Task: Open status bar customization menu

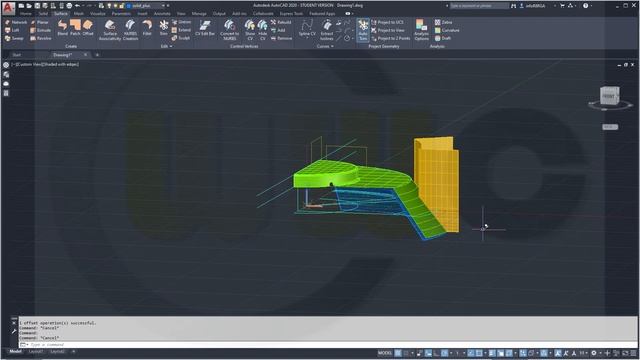Action: tap(633, 353)
